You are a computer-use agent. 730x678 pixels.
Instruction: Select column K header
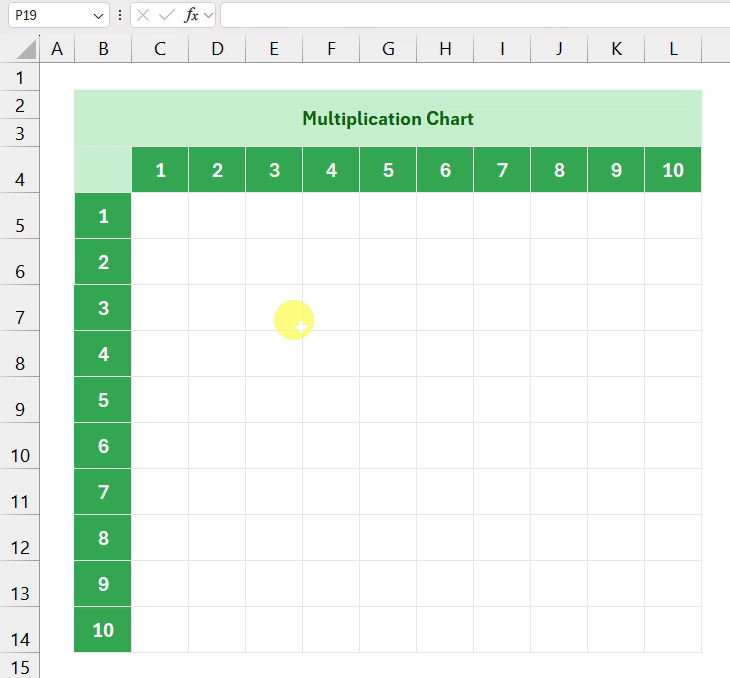tap(616, 49)
